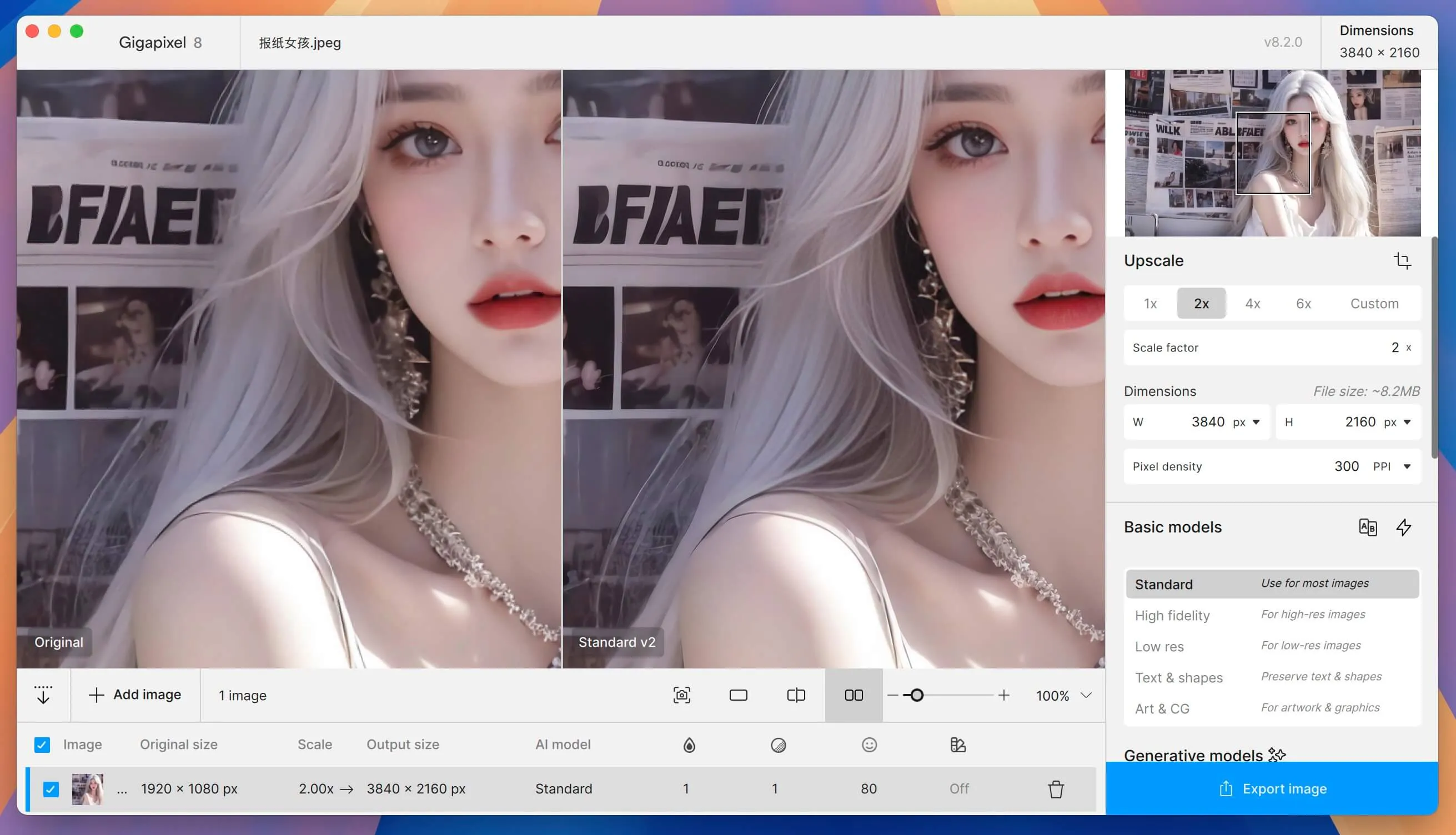Select the 2x upscale option

(1201, 303)
